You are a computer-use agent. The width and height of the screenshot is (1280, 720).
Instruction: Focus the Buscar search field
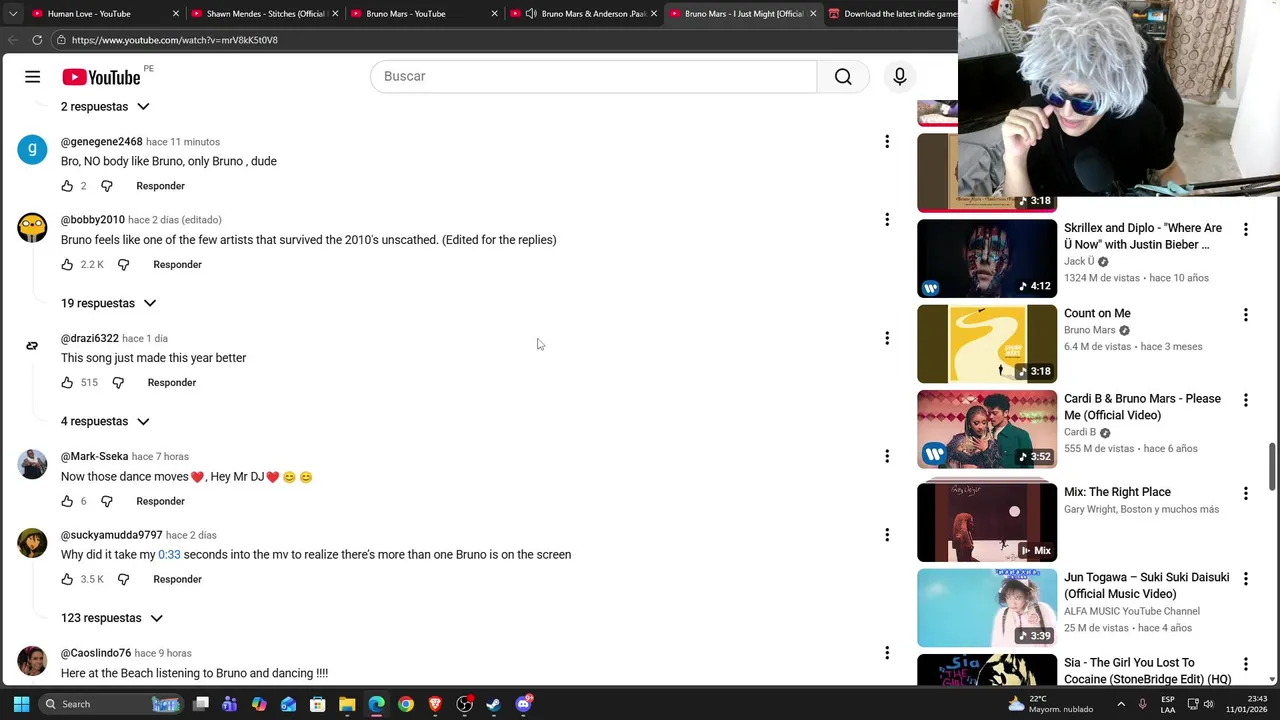coord(594,77)
